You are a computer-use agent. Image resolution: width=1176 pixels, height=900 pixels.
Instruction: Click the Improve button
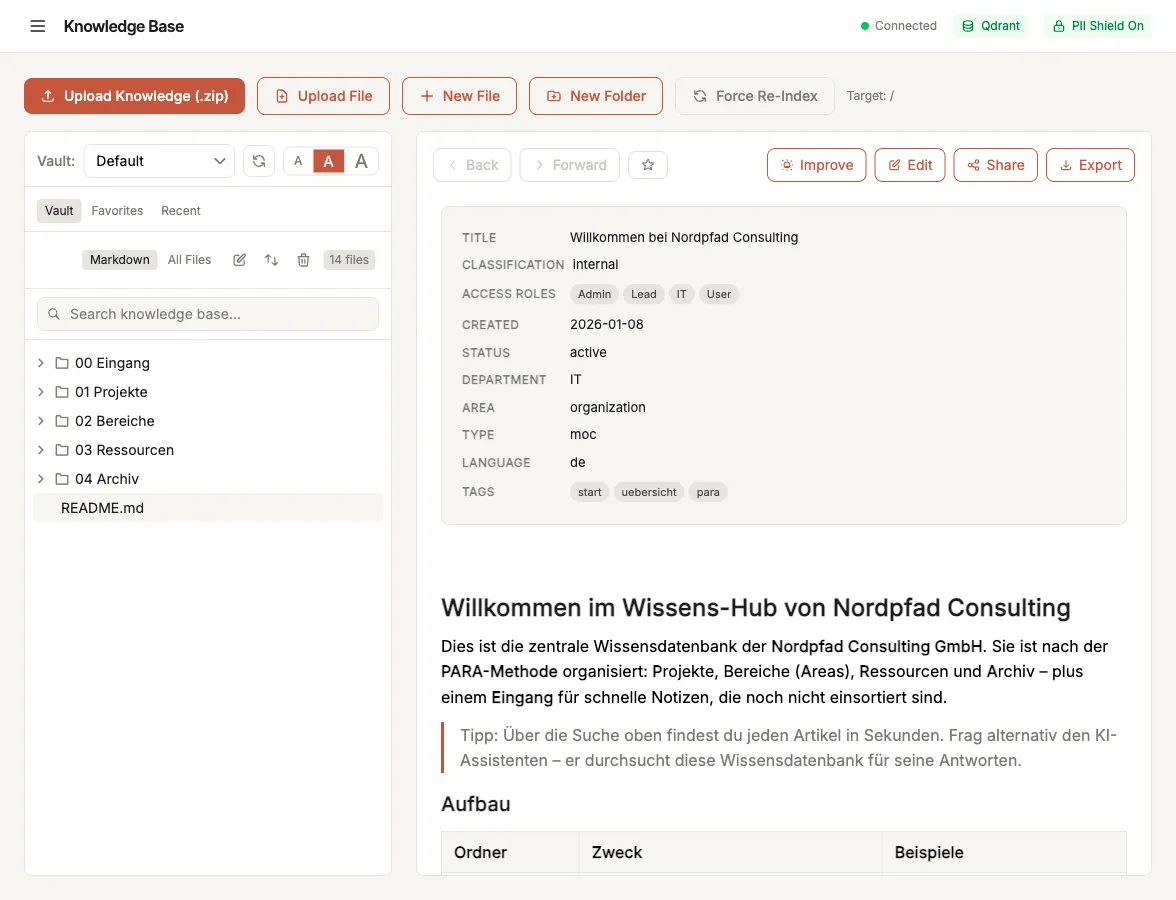pos(817,165)
